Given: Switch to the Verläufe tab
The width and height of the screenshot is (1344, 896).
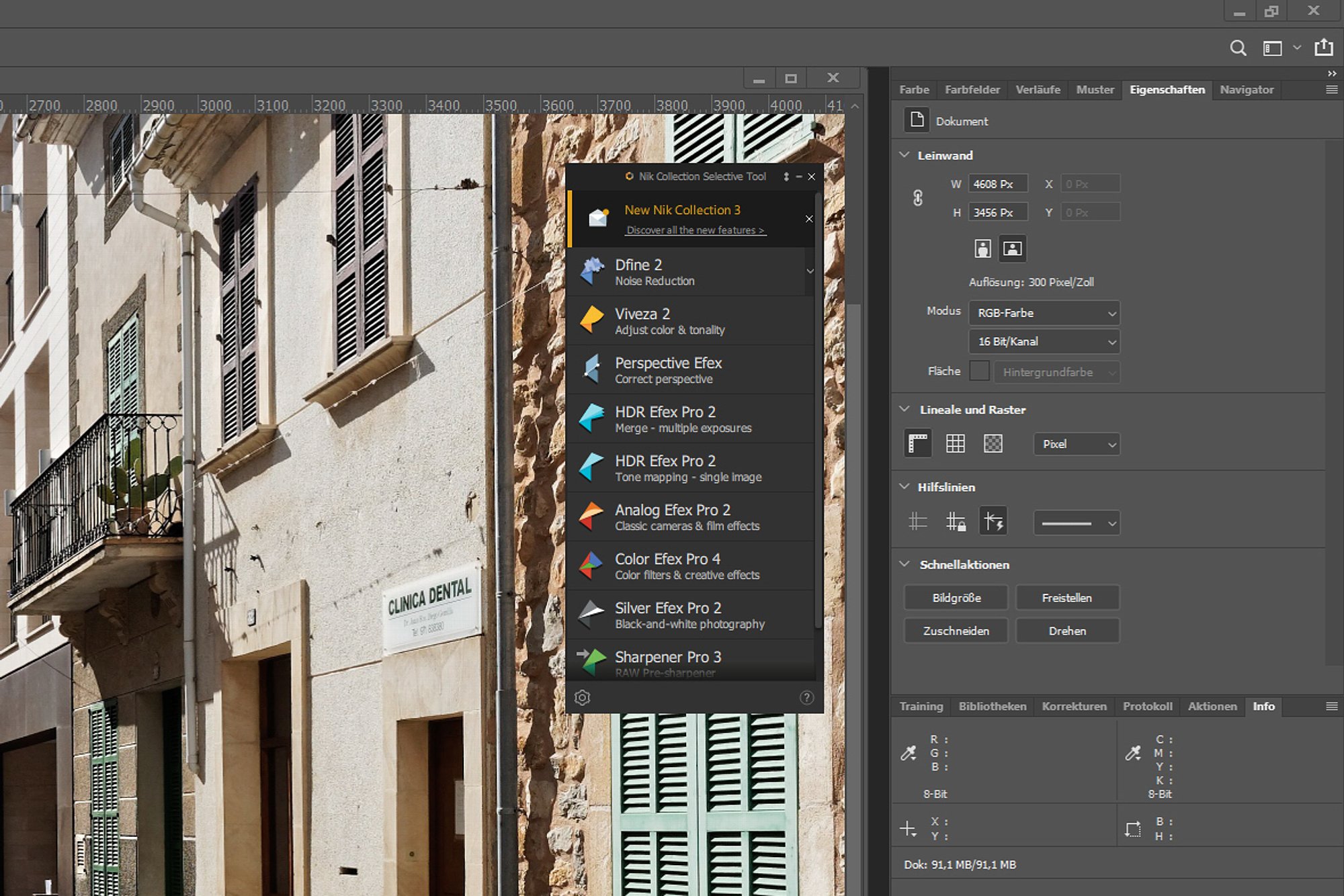Looking at the screenshot, I should [1038, 89].
